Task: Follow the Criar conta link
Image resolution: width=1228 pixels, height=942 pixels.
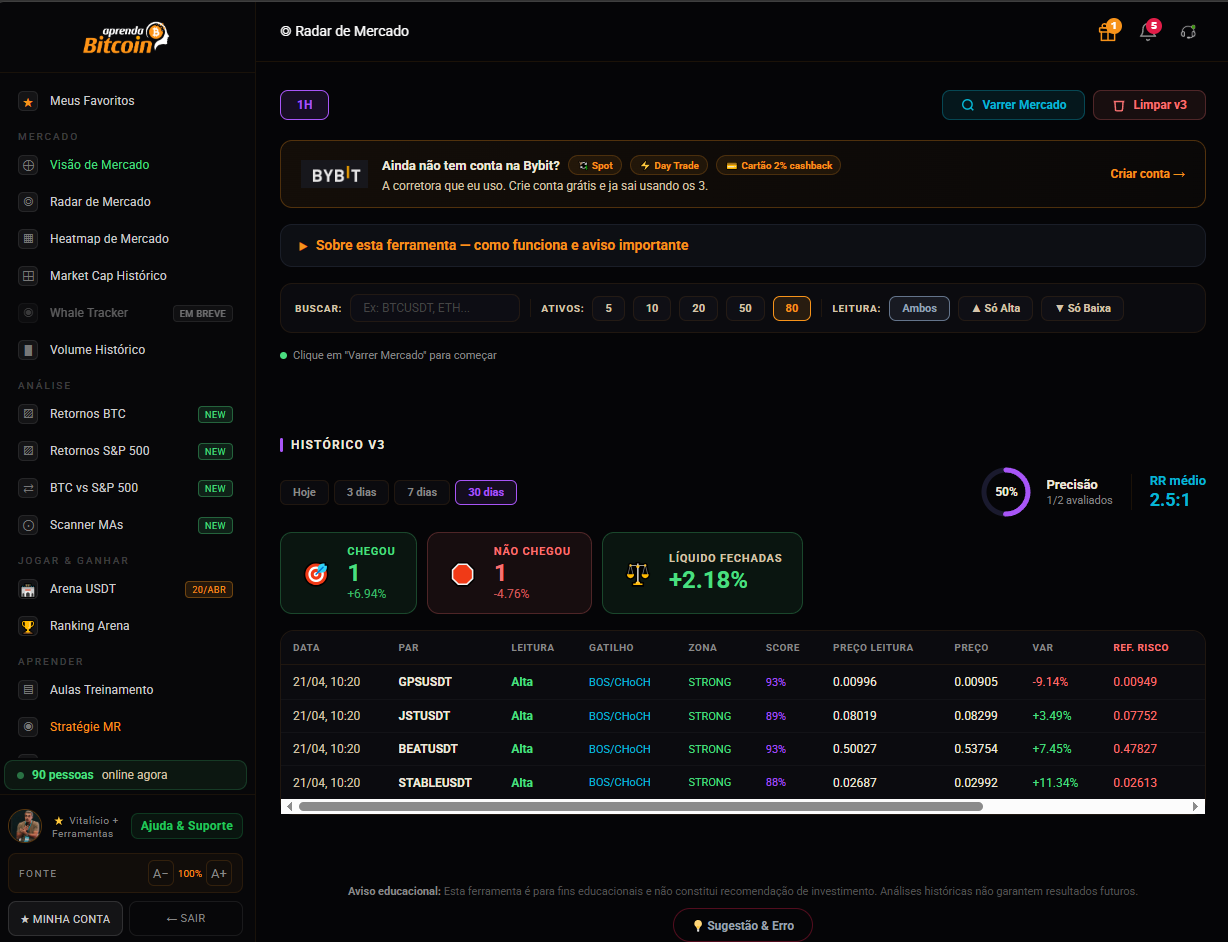Action: [1148, 174]
